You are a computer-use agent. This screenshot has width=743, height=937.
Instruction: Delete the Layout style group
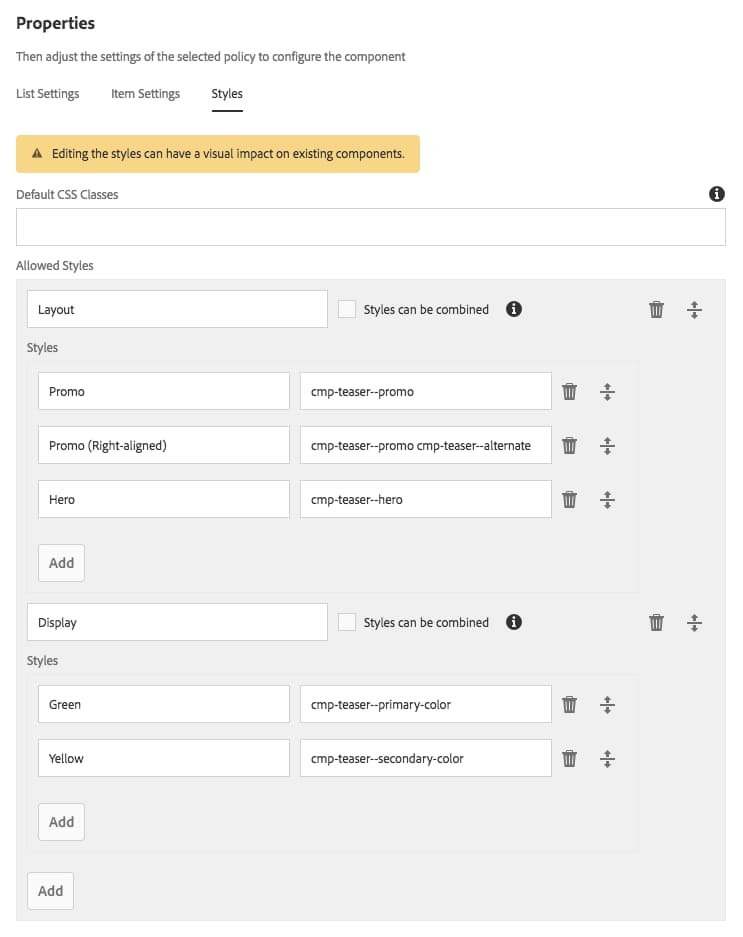click(656, 309)
